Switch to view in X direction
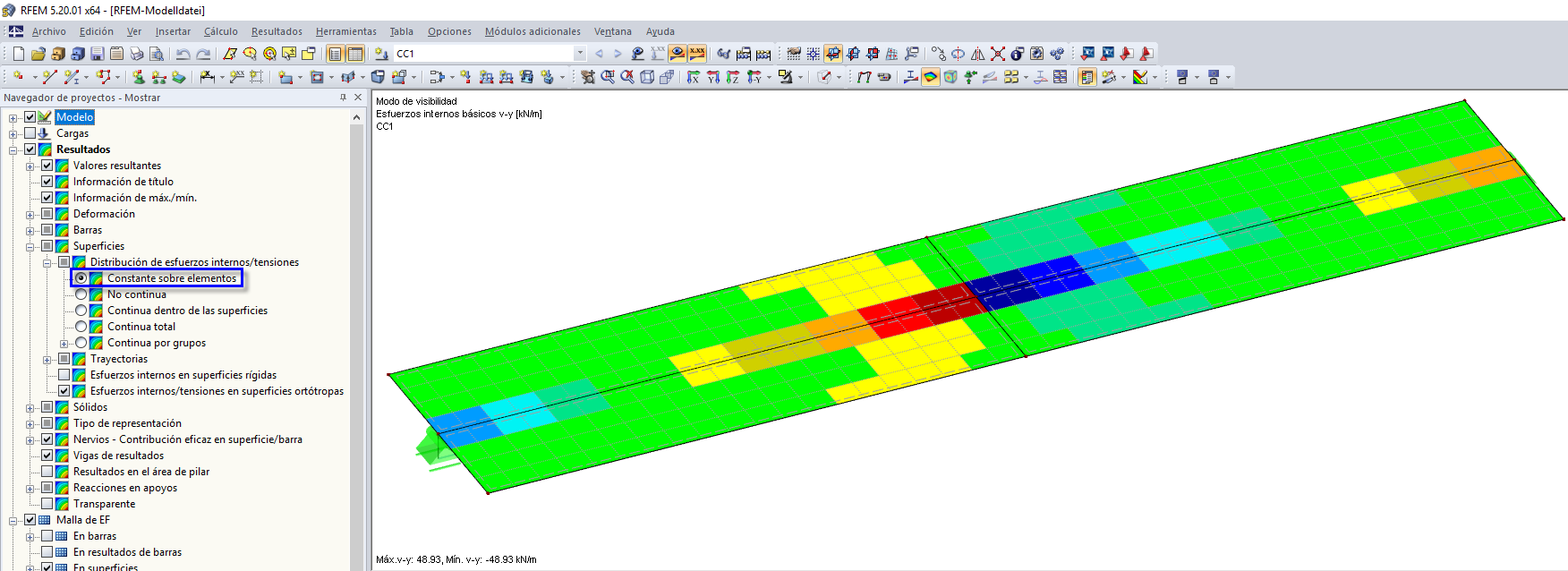The image size is (1568, 571). (x=693, y=77)
